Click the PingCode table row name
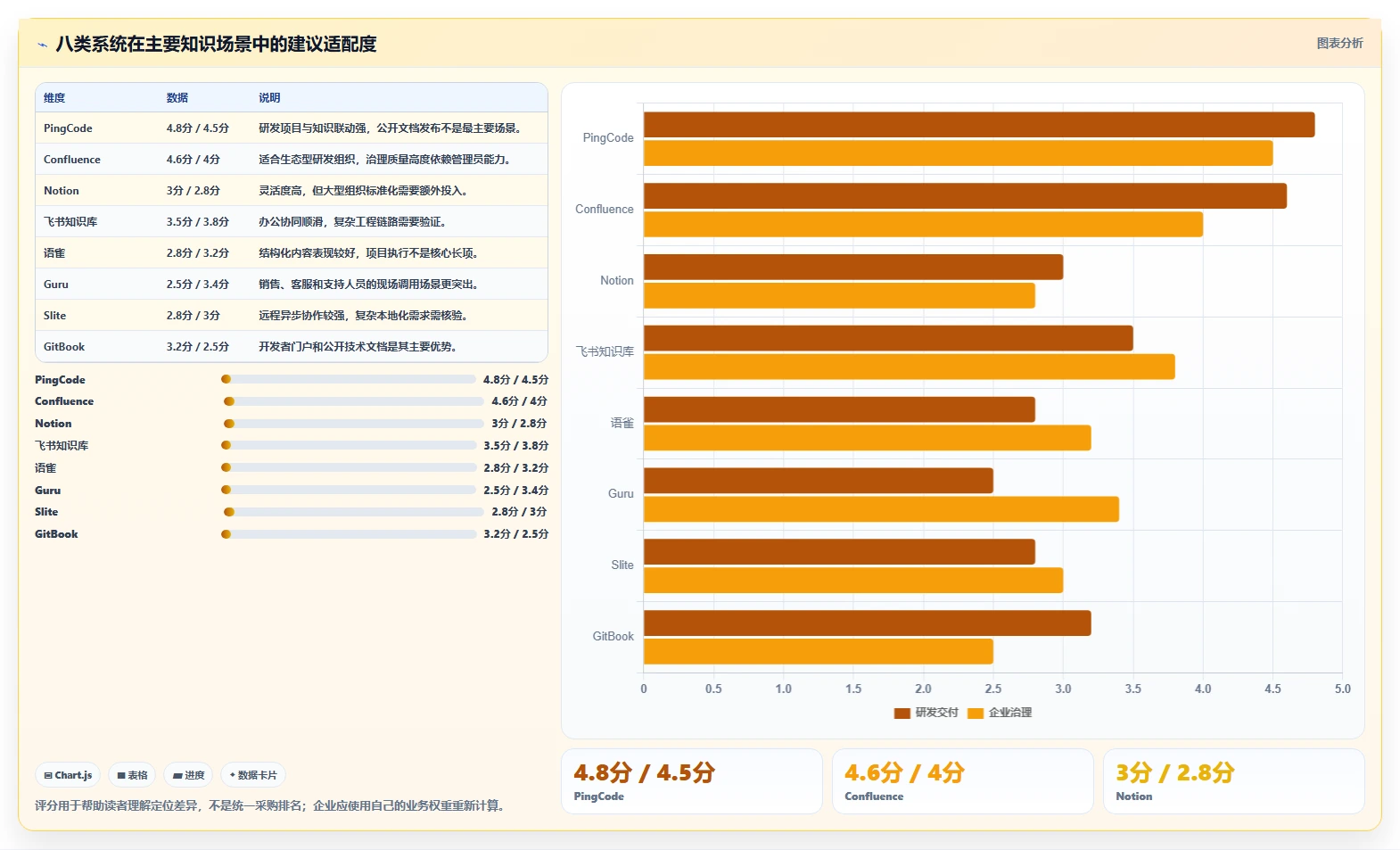 pos(68,128)
